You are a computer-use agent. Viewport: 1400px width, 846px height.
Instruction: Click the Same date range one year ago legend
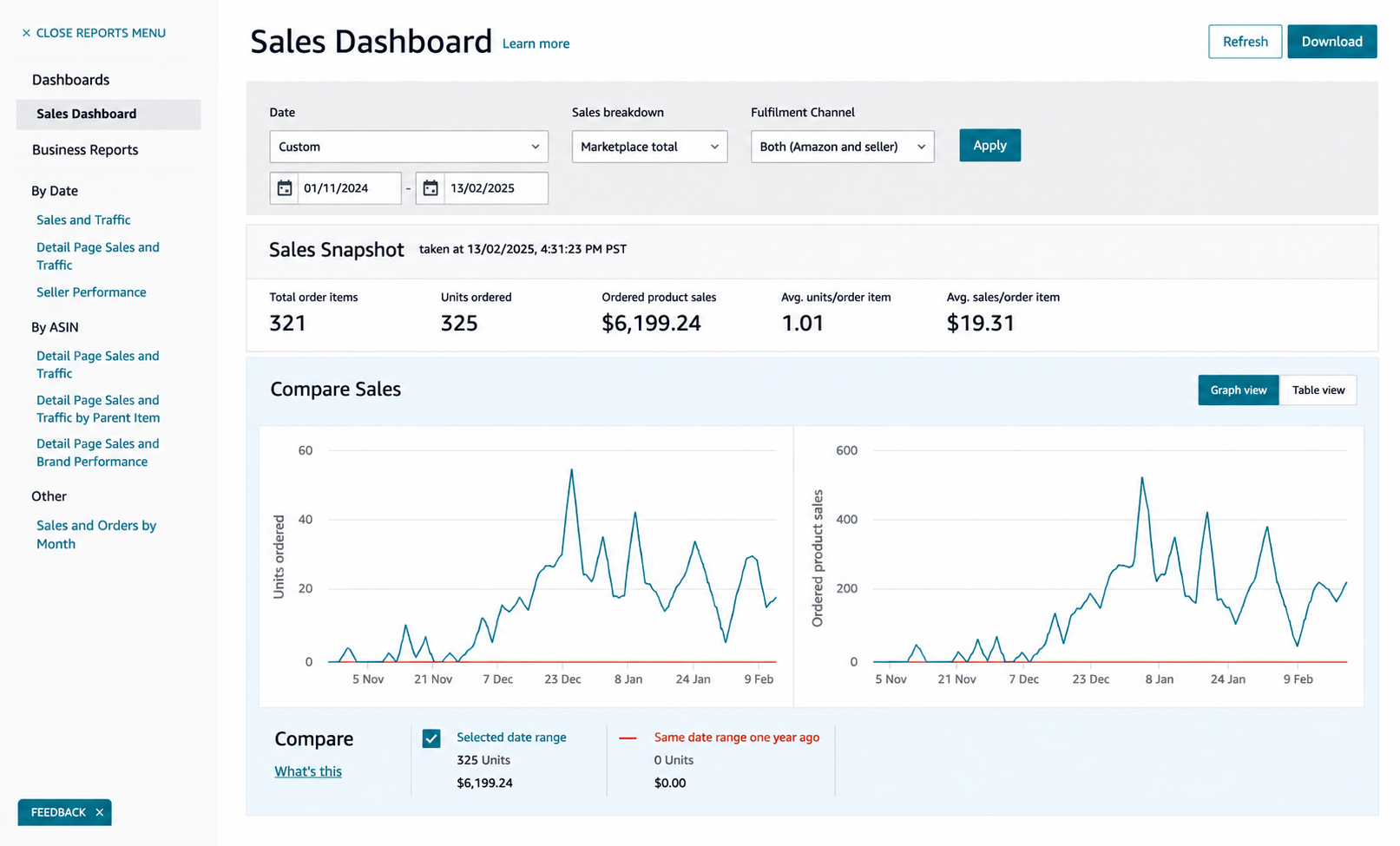737,738
